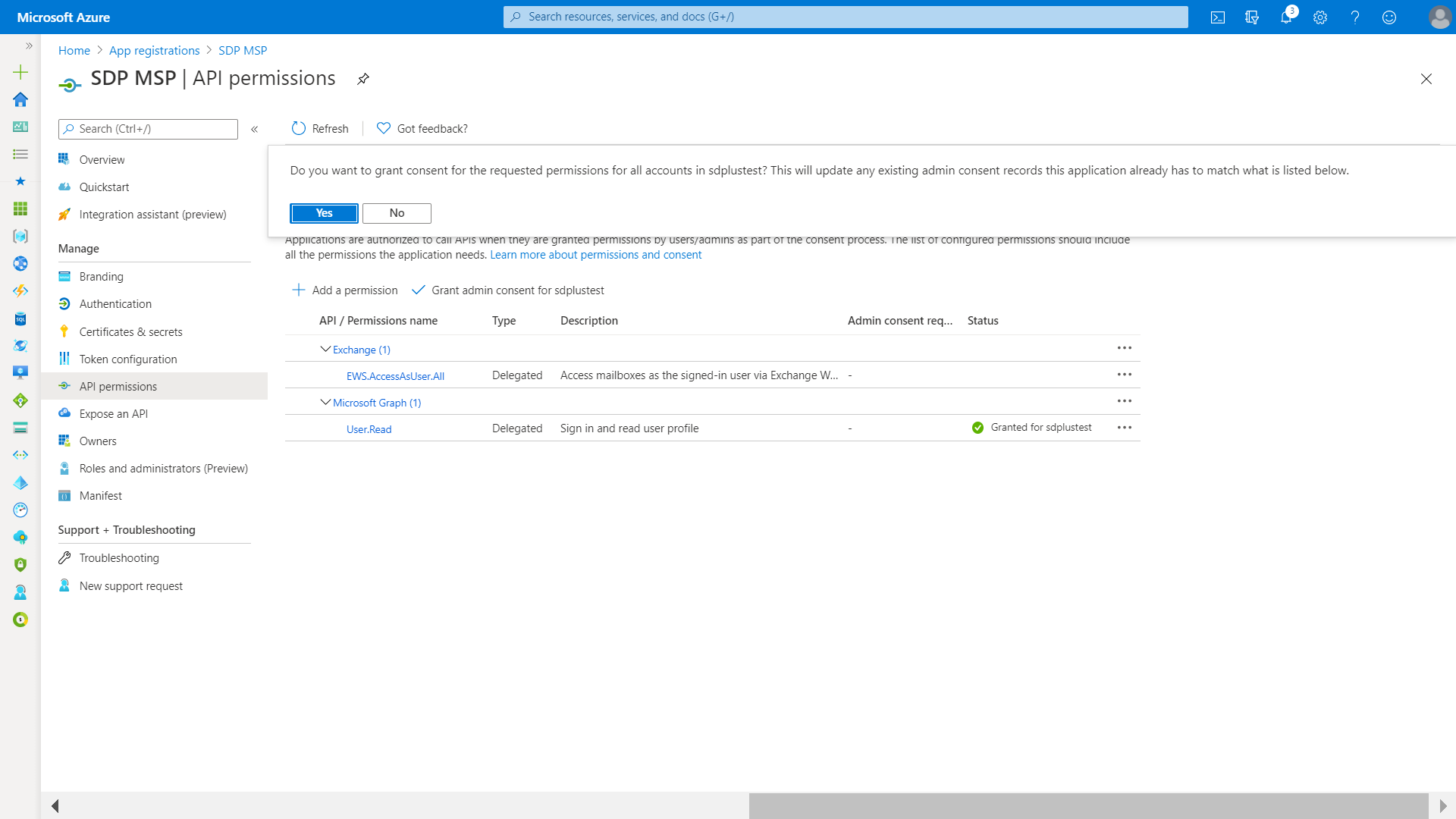Image resolution: width=1456 pixels, height=819 pixels.
Task: Click No to decline consent
Action: tap(397, 213)
